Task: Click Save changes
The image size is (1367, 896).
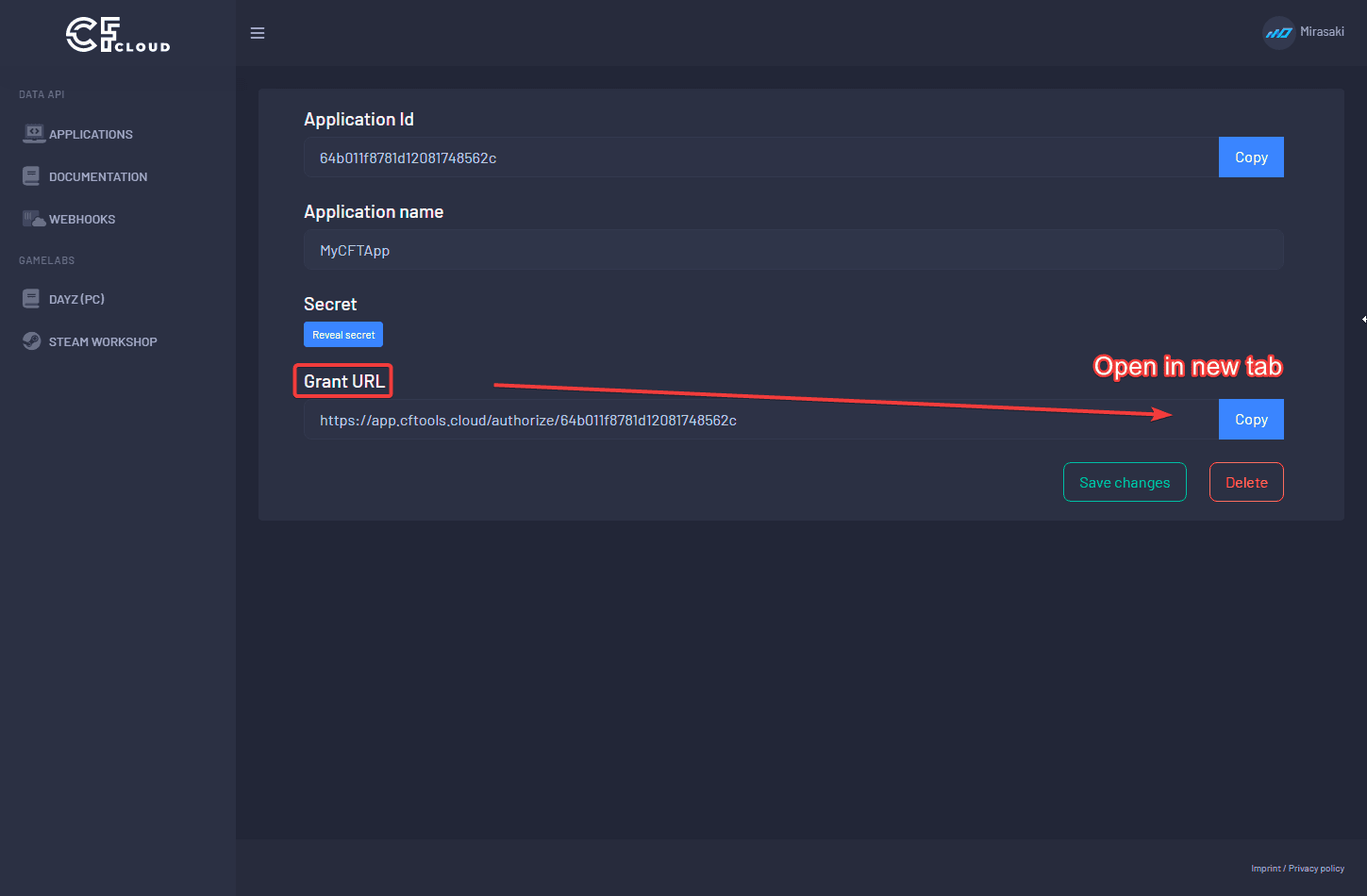Action: coord(1125,482)
